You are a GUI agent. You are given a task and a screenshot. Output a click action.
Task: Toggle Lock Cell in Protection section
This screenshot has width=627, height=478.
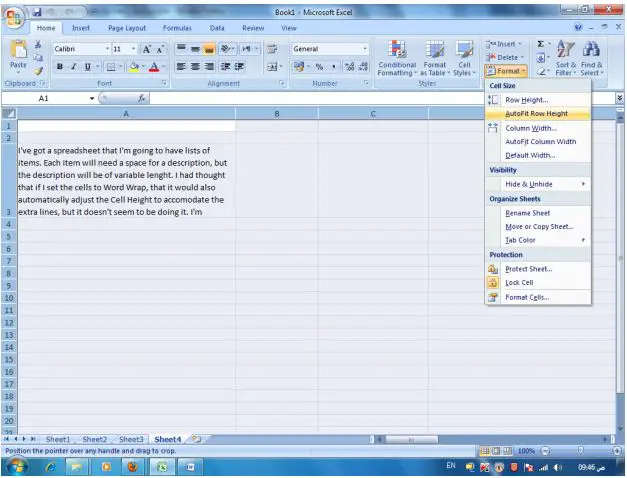click(x=519, y=283)
